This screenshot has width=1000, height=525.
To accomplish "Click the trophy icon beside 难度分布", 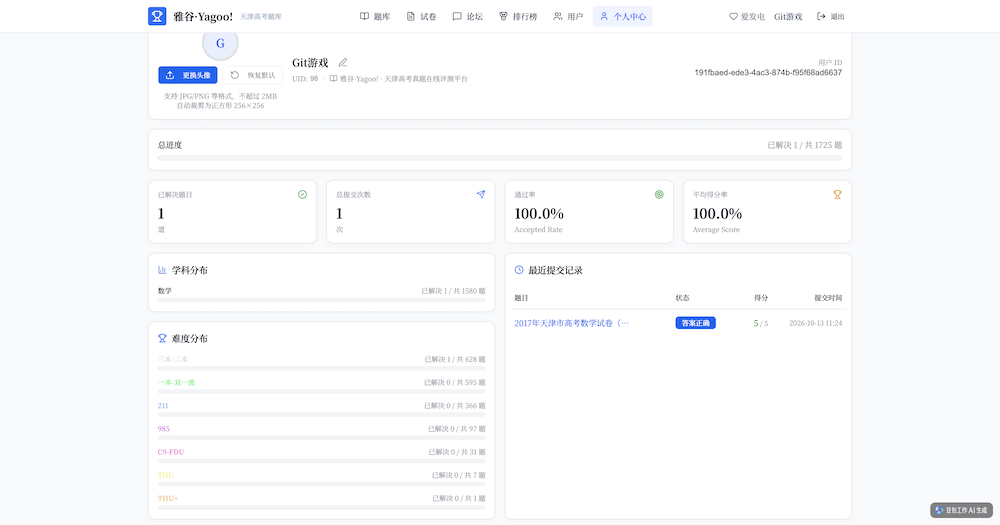I will pyautogui.click(x=162, y=338).
